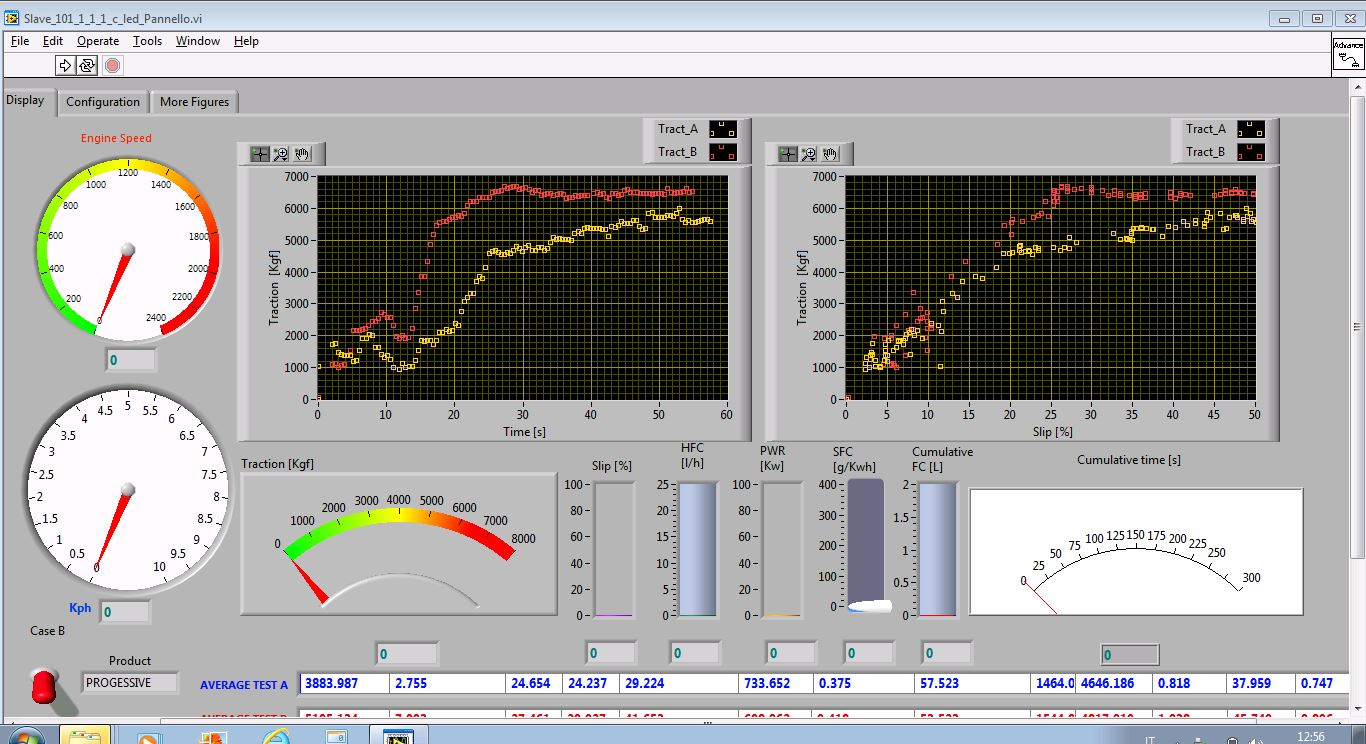Screen dimensions: 1366x744
Task: Click the numeric field below Engine Speed gauge
Action: [x=132, y=360]
